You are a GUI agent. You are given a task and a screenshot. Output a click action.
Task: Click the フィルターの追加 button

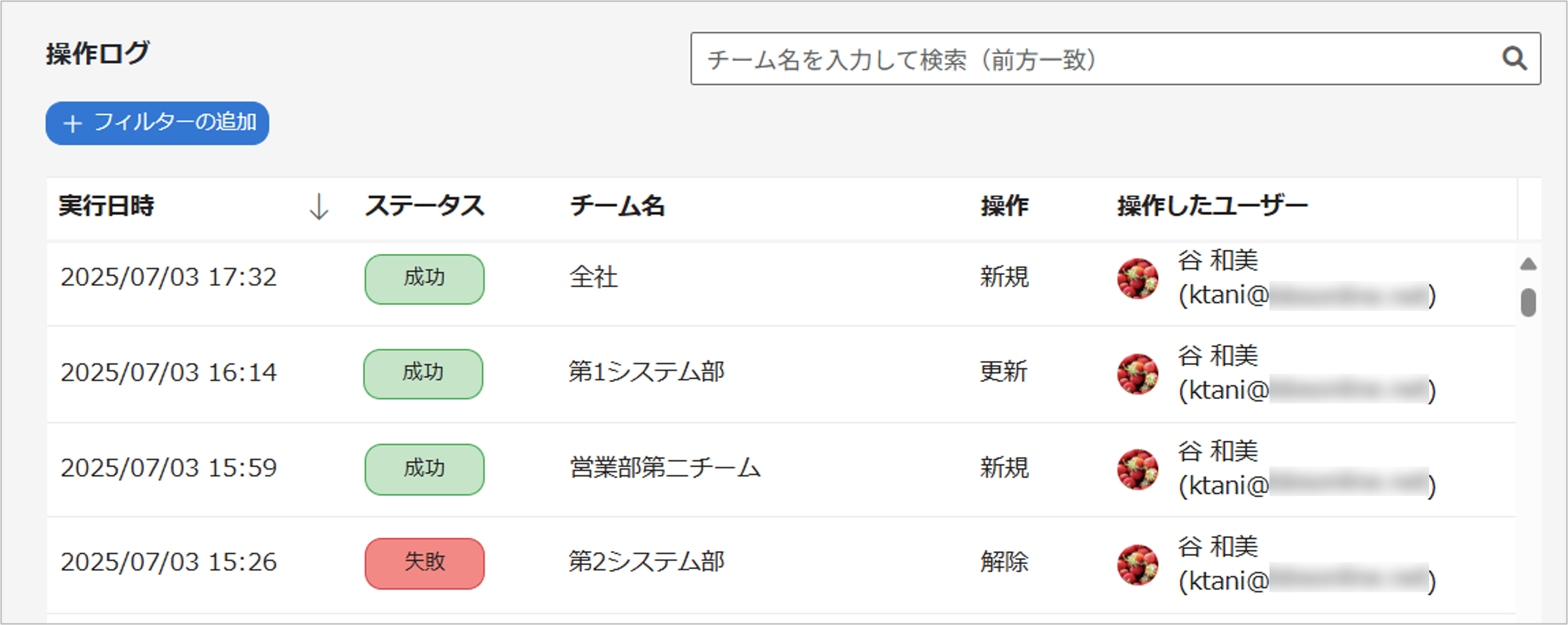157,123
